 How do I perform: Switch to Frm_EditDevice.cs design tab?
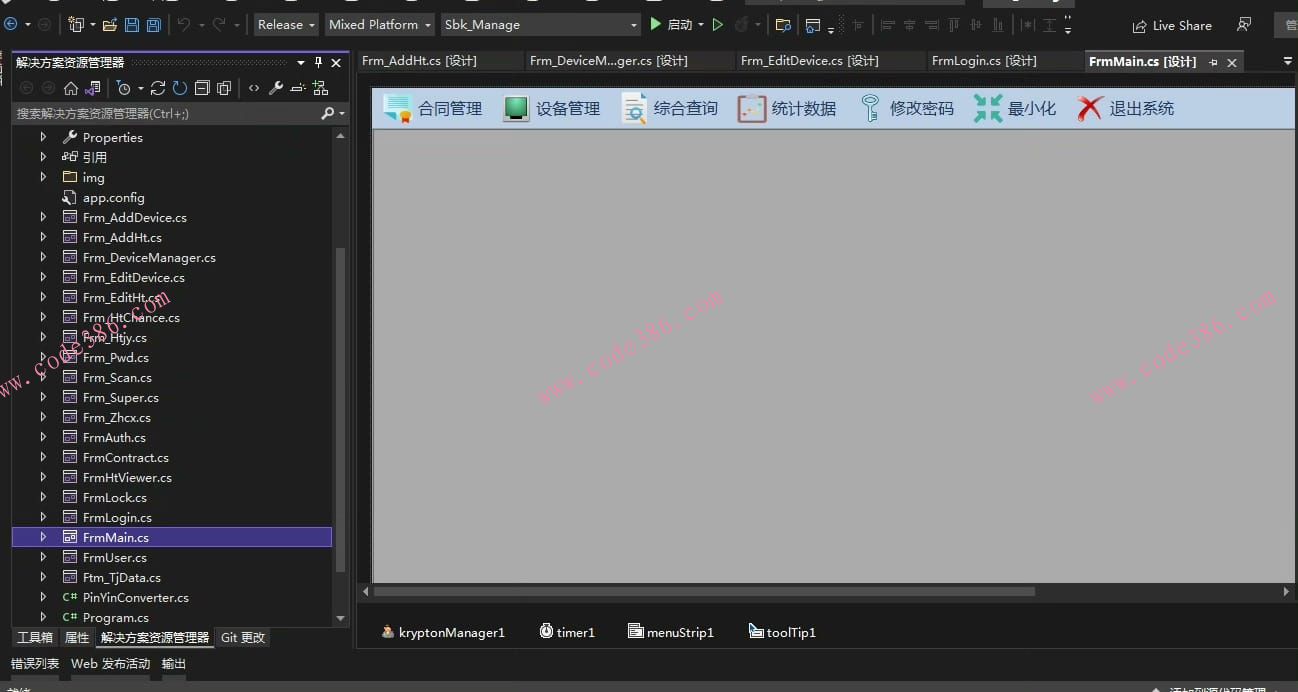(809, 61)
